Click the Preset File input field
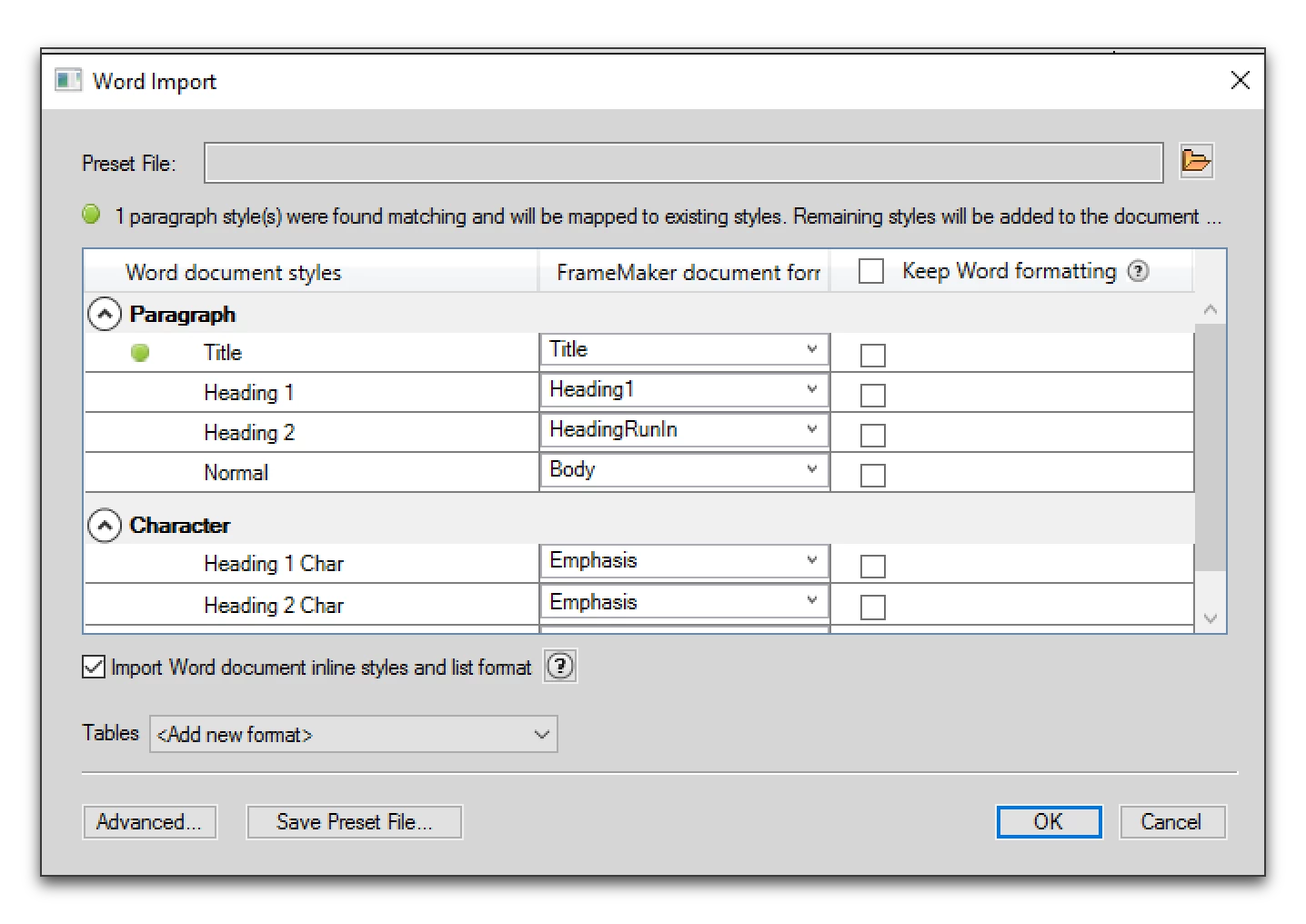1306x924 pixels. click(x=684, y=163)
